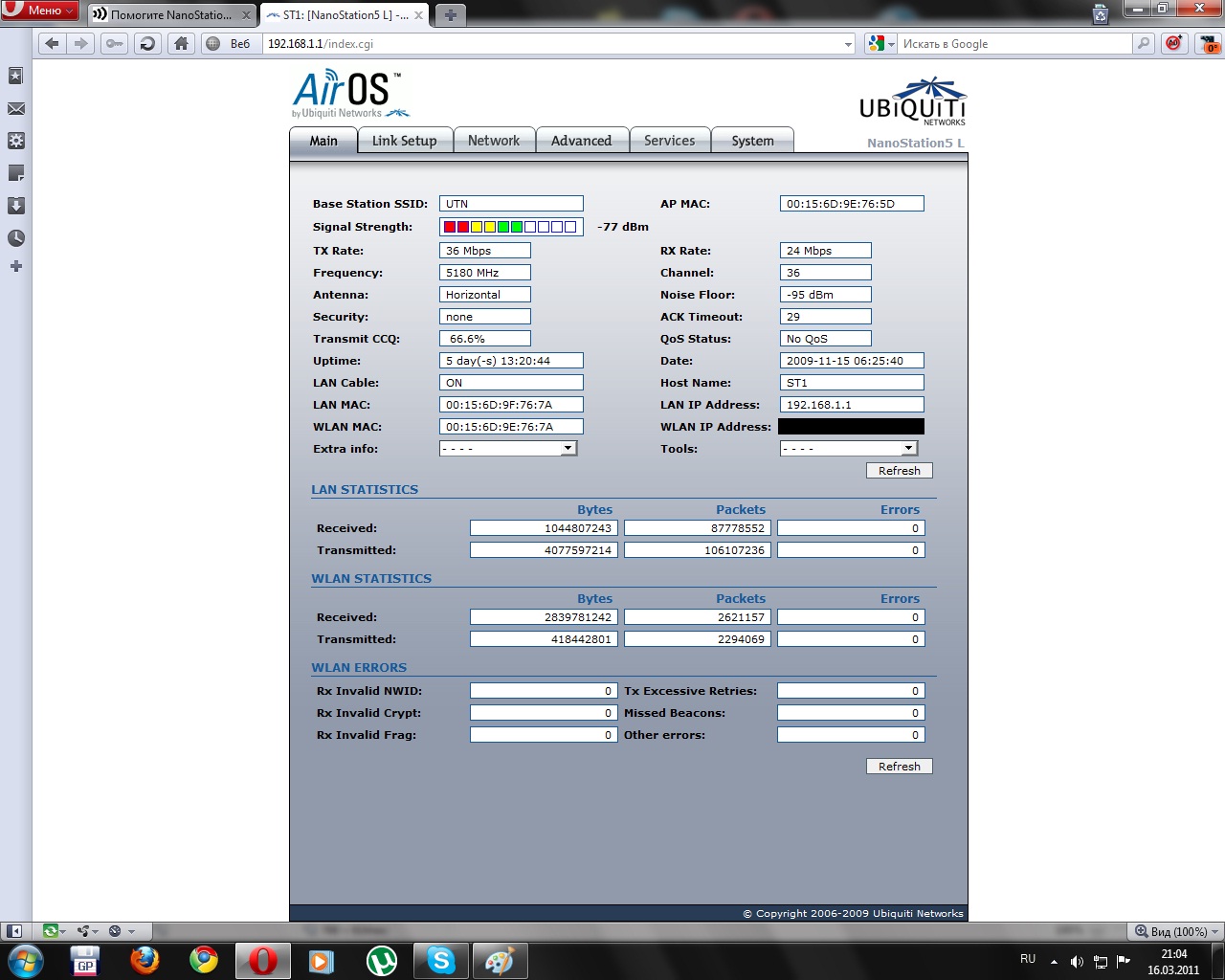Viewport: 1225px width, 980px height.
Task: Open the Network tab
Action: [494, 141]
